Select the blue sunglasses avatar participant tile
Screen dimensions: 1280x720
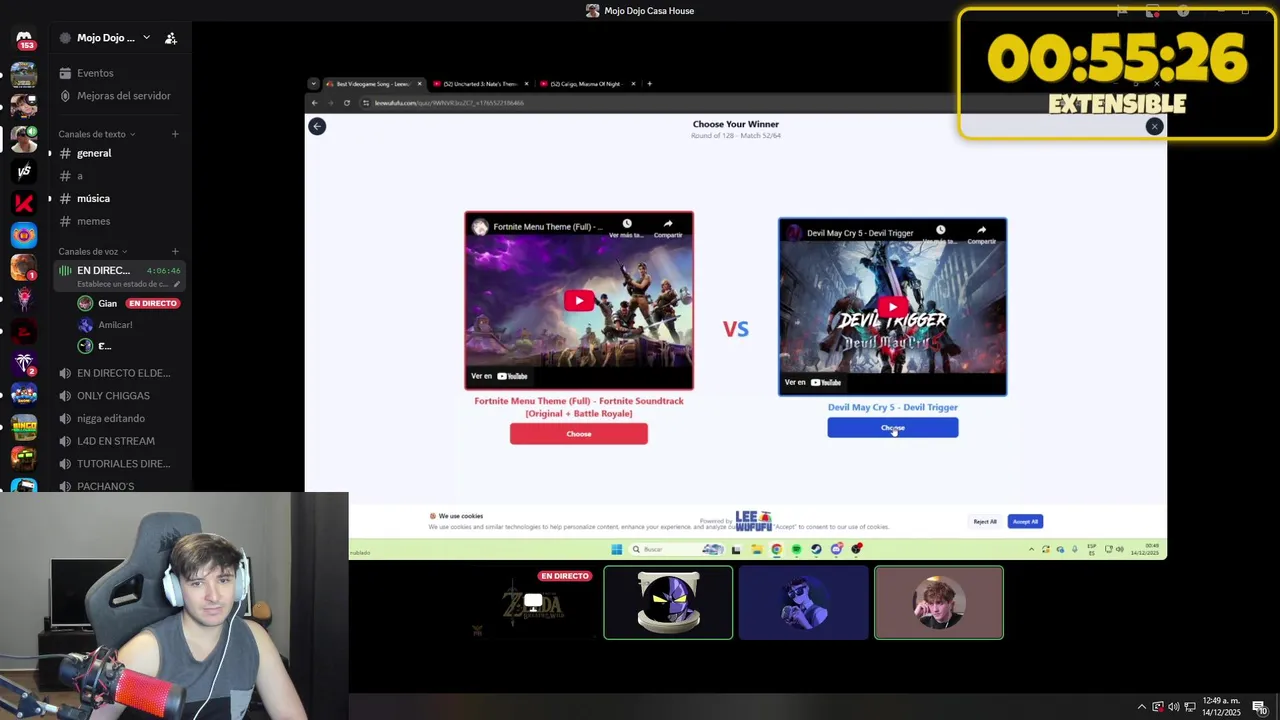(x=803, y=603)
